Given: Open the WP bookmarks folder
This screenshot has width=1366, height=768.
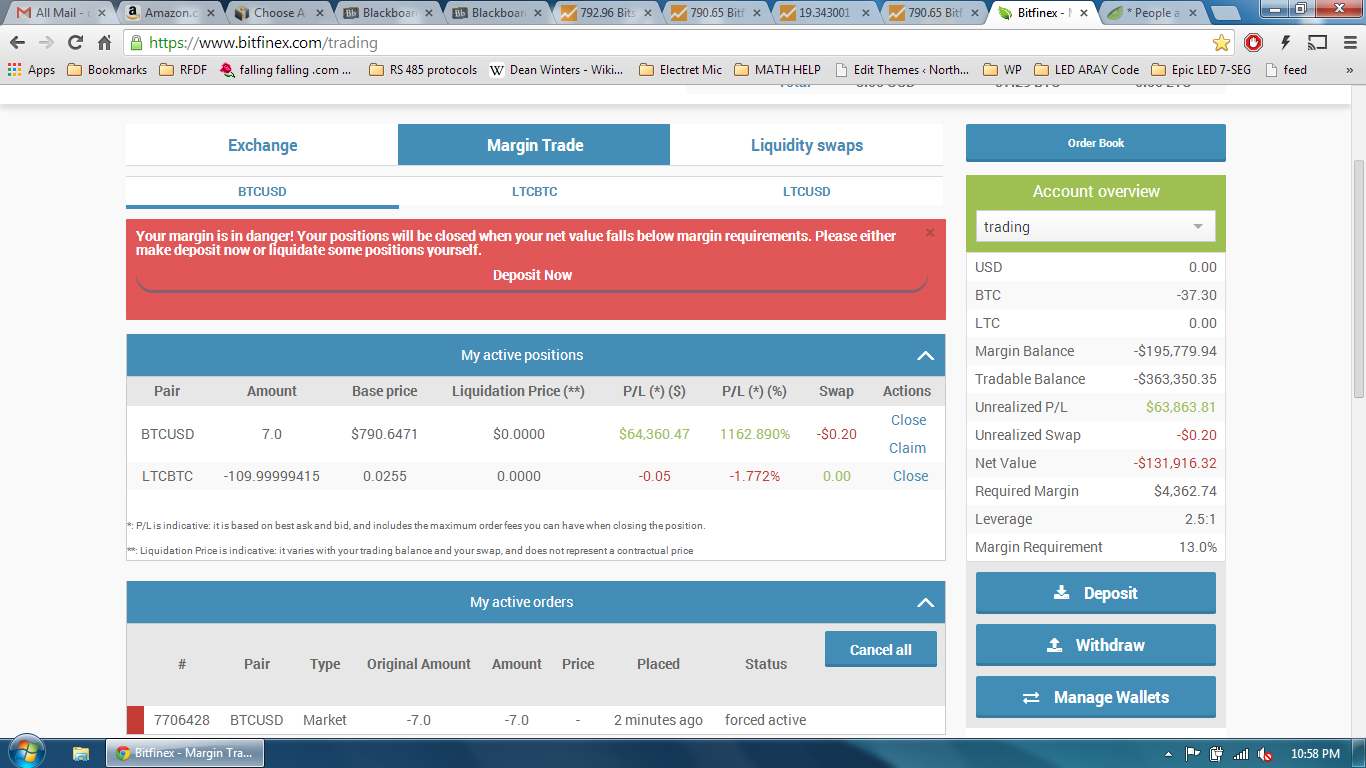Looking at the screenshot, I should 1003,70.
